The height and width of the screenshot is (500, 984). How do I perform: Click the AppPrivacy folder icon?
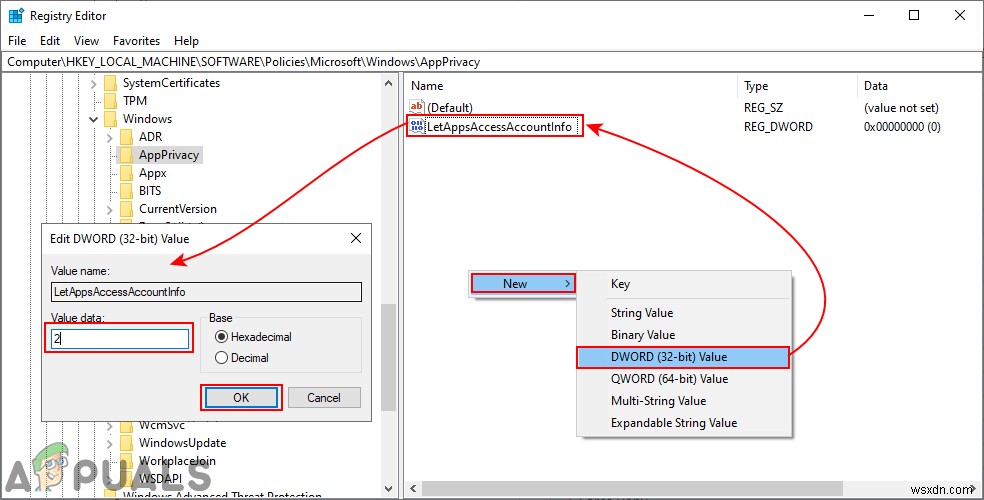coord(127,155)
